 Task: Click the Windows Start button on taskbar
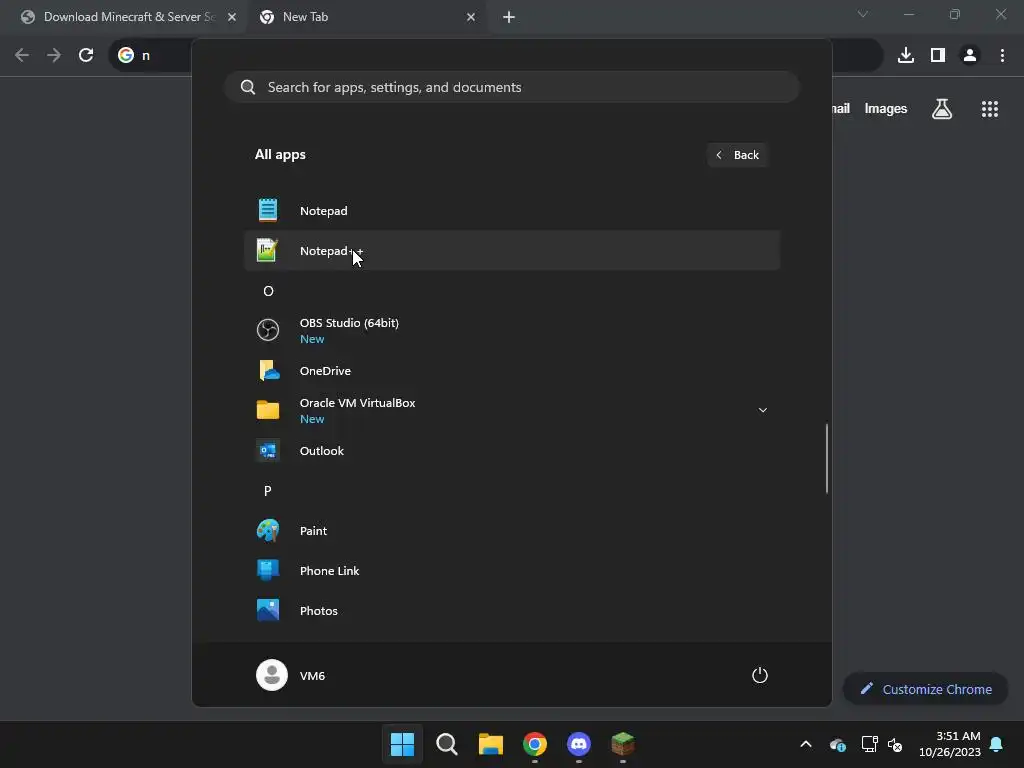[x=402, y=744]
